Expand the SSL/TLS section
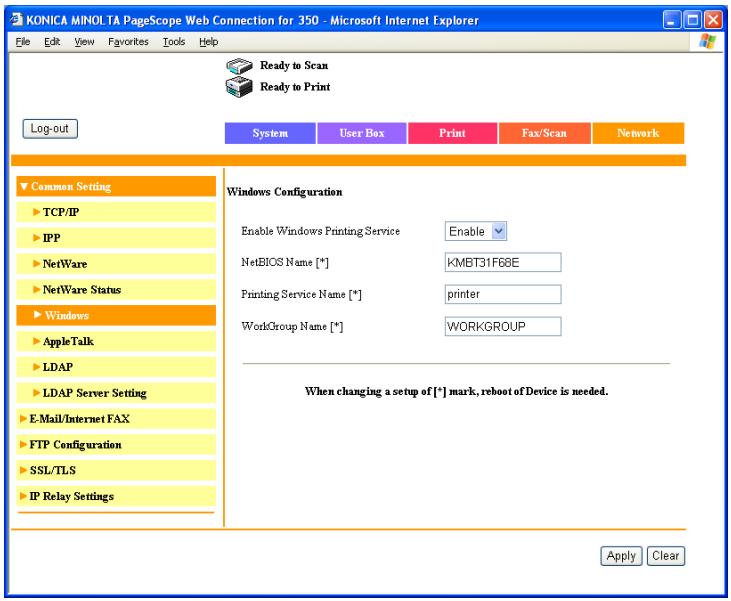This screenshot has height=601, width=731. pos(116,470)
